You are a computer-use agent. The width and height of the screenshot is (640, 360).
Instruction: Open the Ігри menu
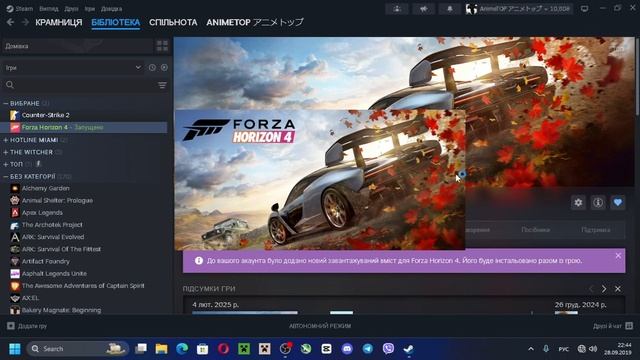90,9
